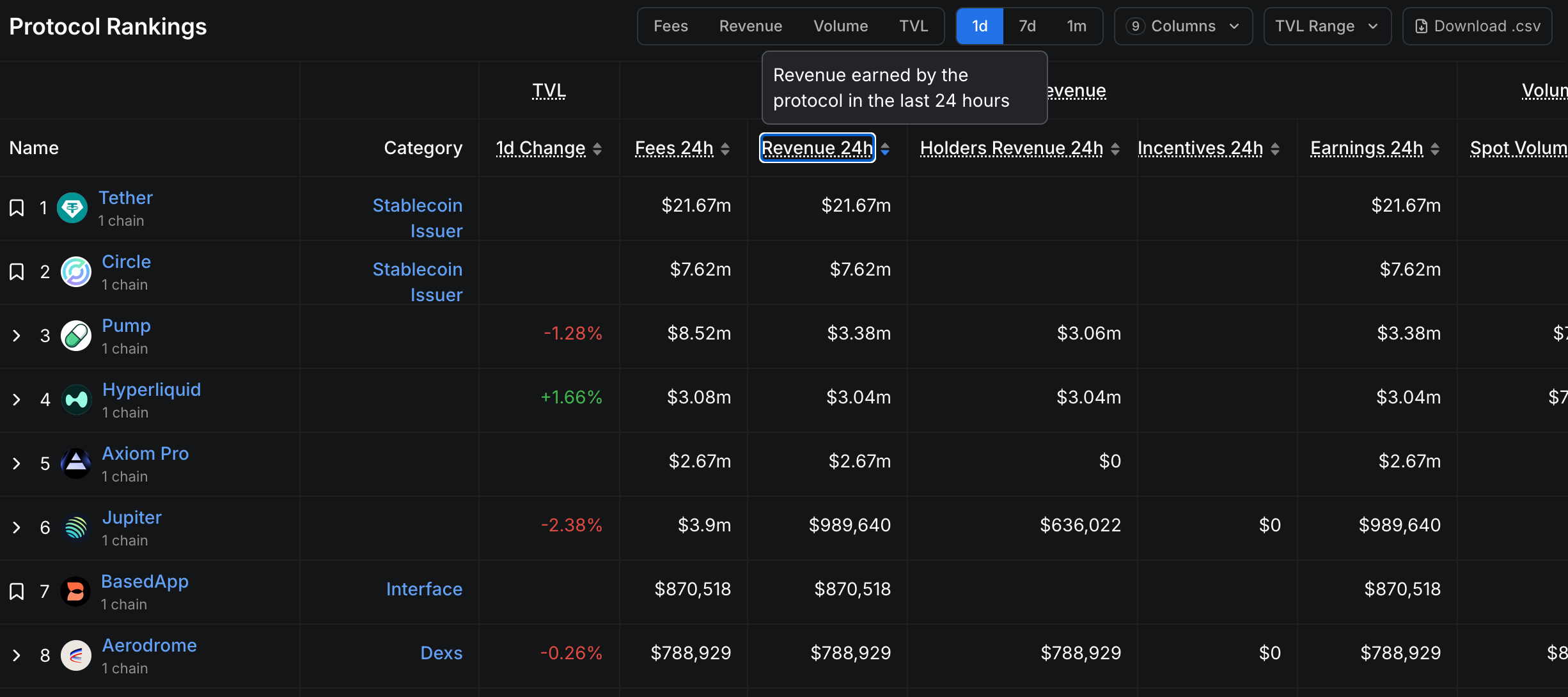Expand the Jupiter row
1568x697 pixels.
pos(17,528)
